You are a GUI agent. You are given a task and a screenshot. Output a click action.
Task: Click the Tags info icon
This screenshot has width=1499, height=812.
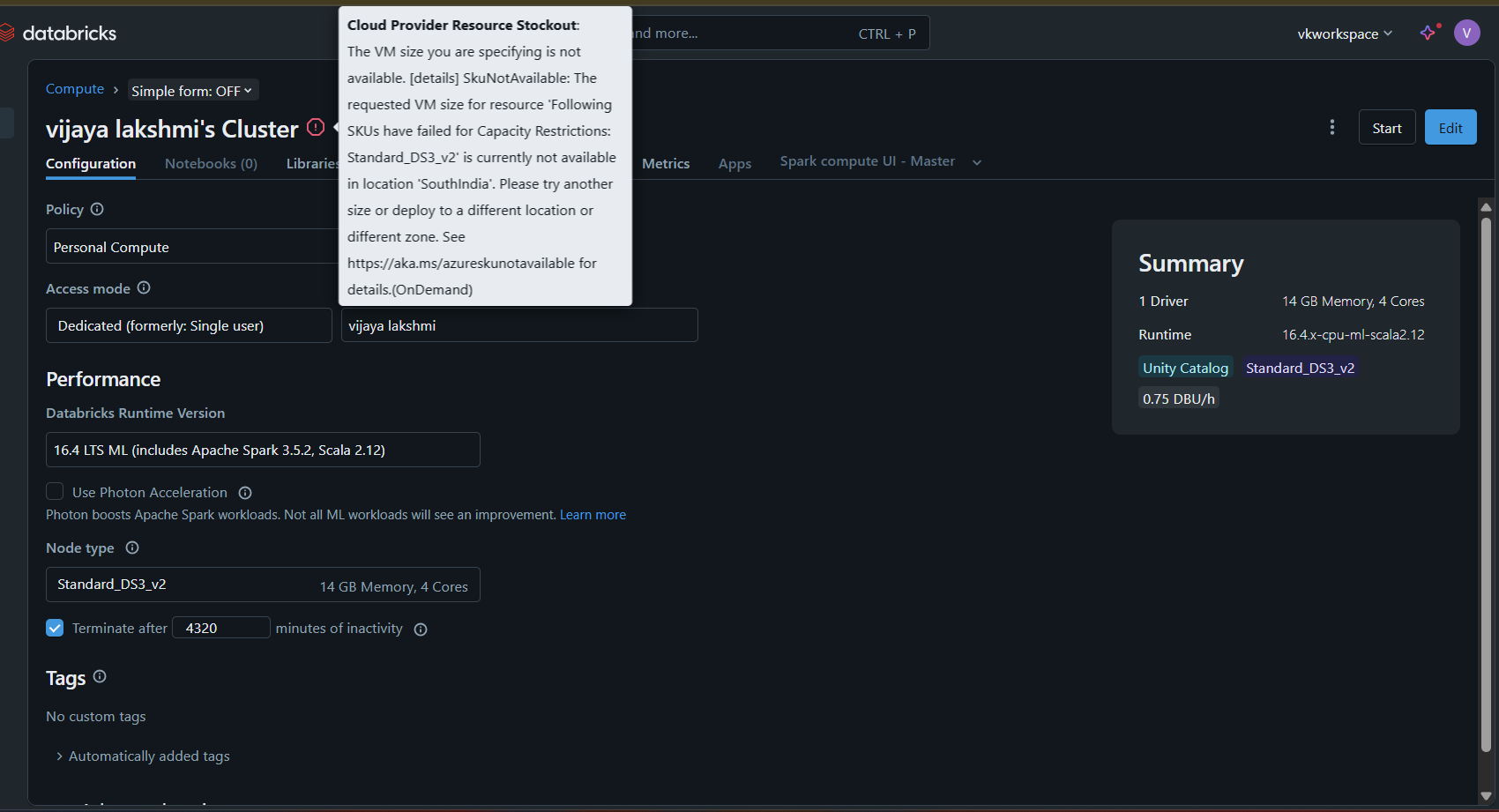(100, 676)
